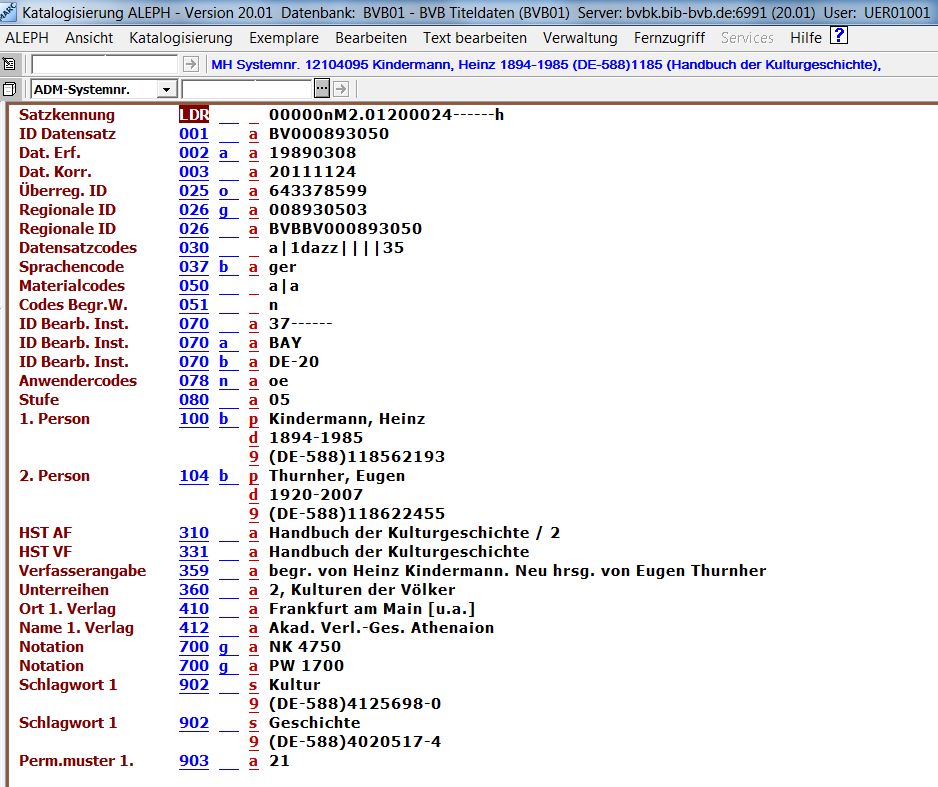Image resolution: width=938 pixels, height=787 pixels.
Task: Click field tag 331 for HST VF
Action: (194, 552)
